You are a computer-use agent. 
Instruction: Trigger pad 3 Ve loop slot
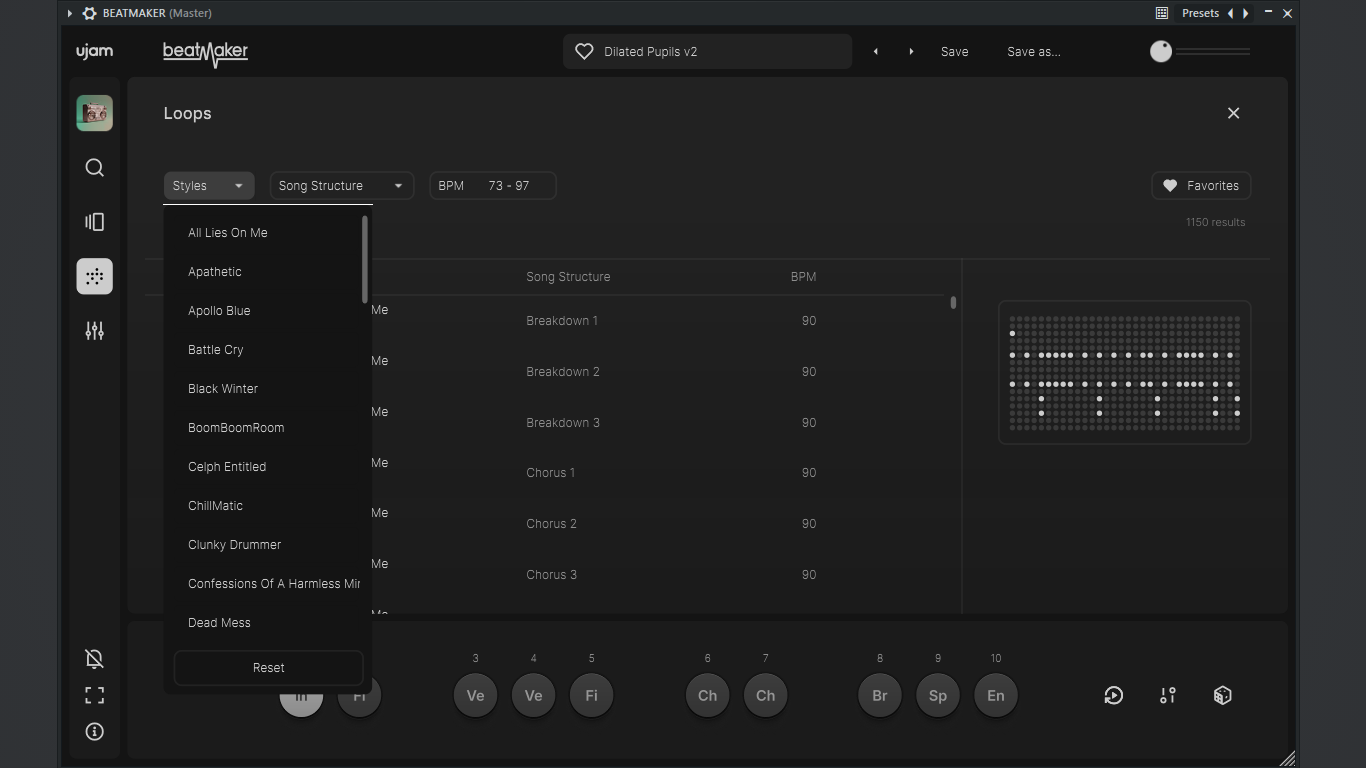(x=475, y=696)
